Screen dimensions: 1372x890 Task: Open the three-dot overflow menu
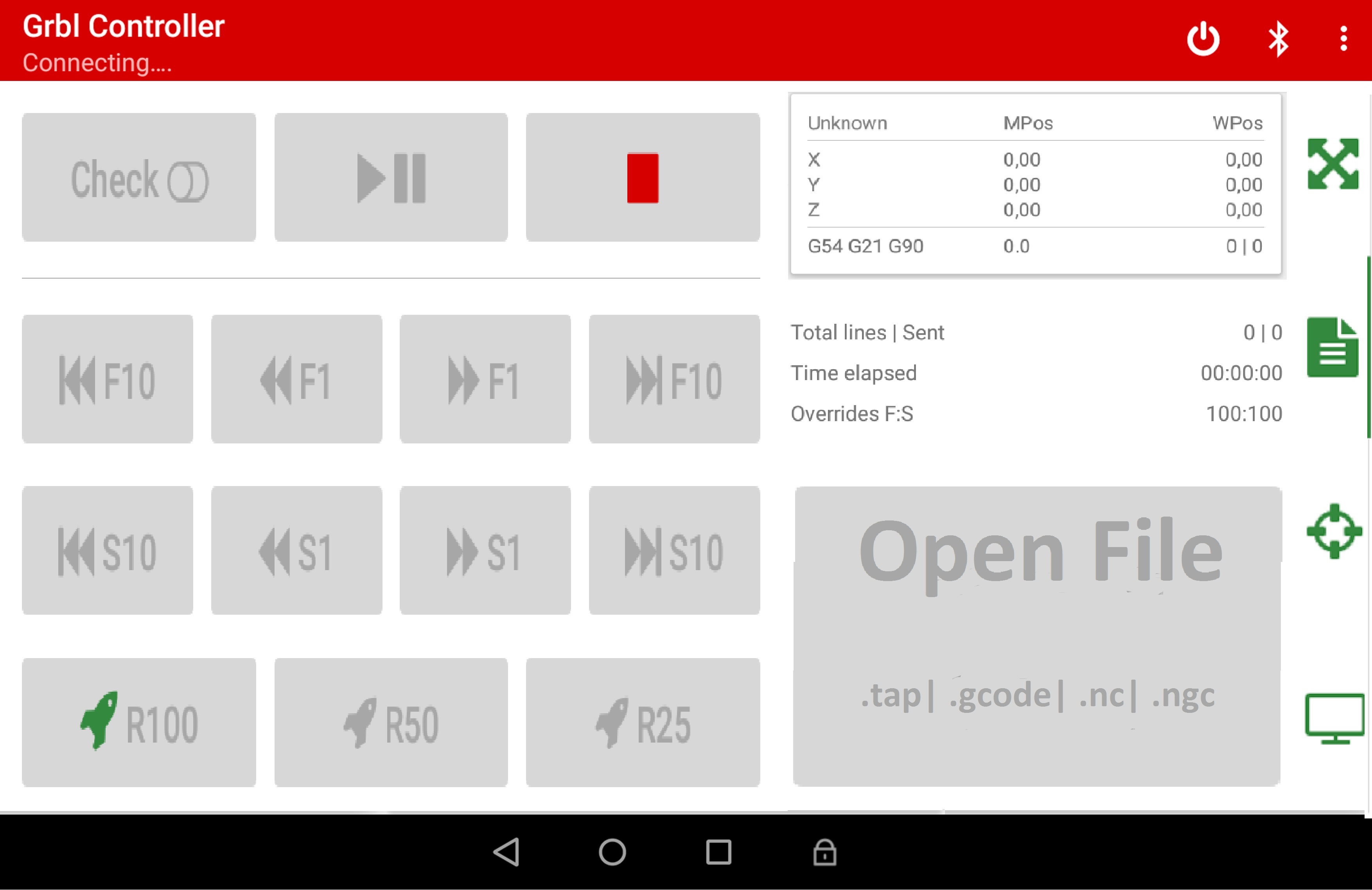tap(1344, 39)
